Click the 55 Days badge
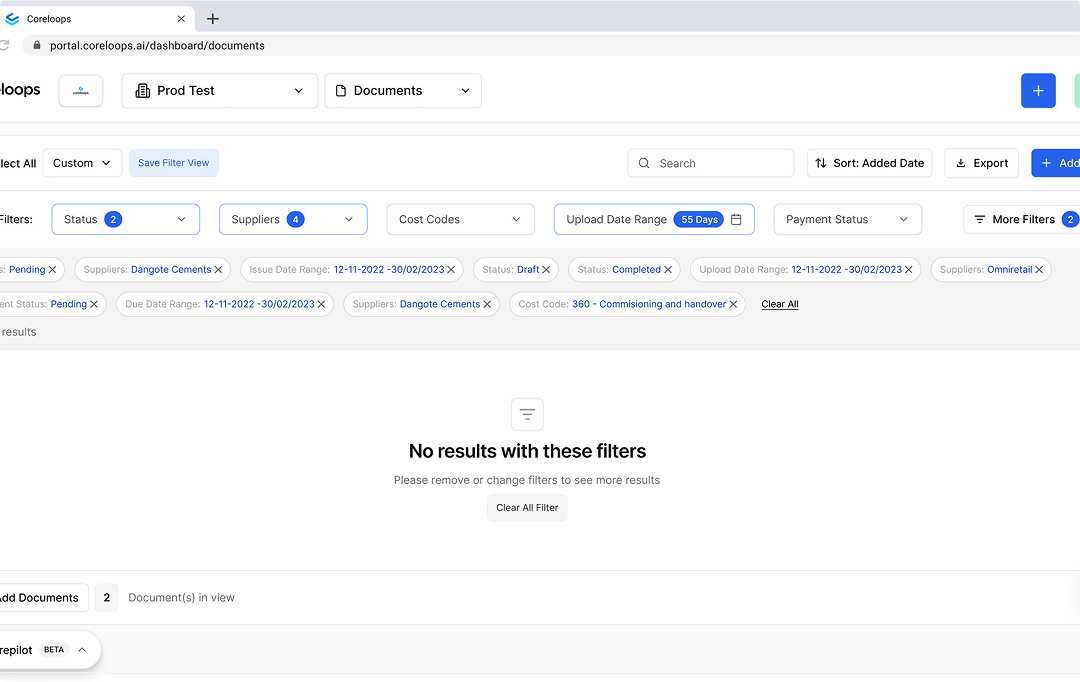The height and width of the screenshot is (682, 1080). tap(698, 219)
